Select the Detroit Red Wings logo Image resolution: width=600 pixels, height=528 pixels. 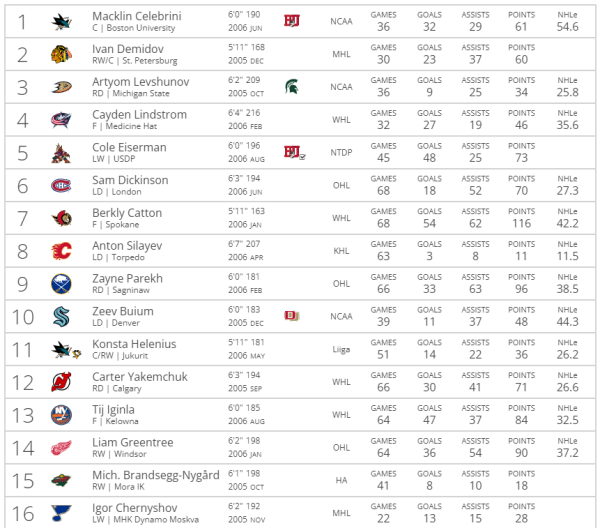click(61, 448)
